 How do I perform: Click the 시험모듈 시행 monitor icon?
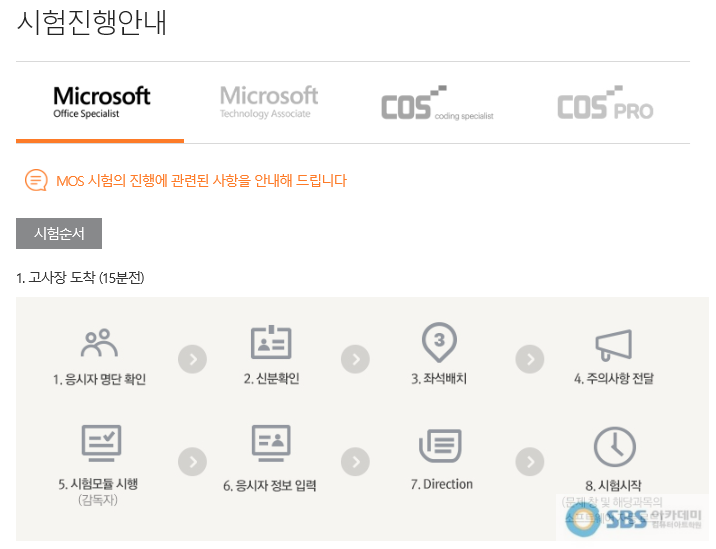[x=101, y=443]
